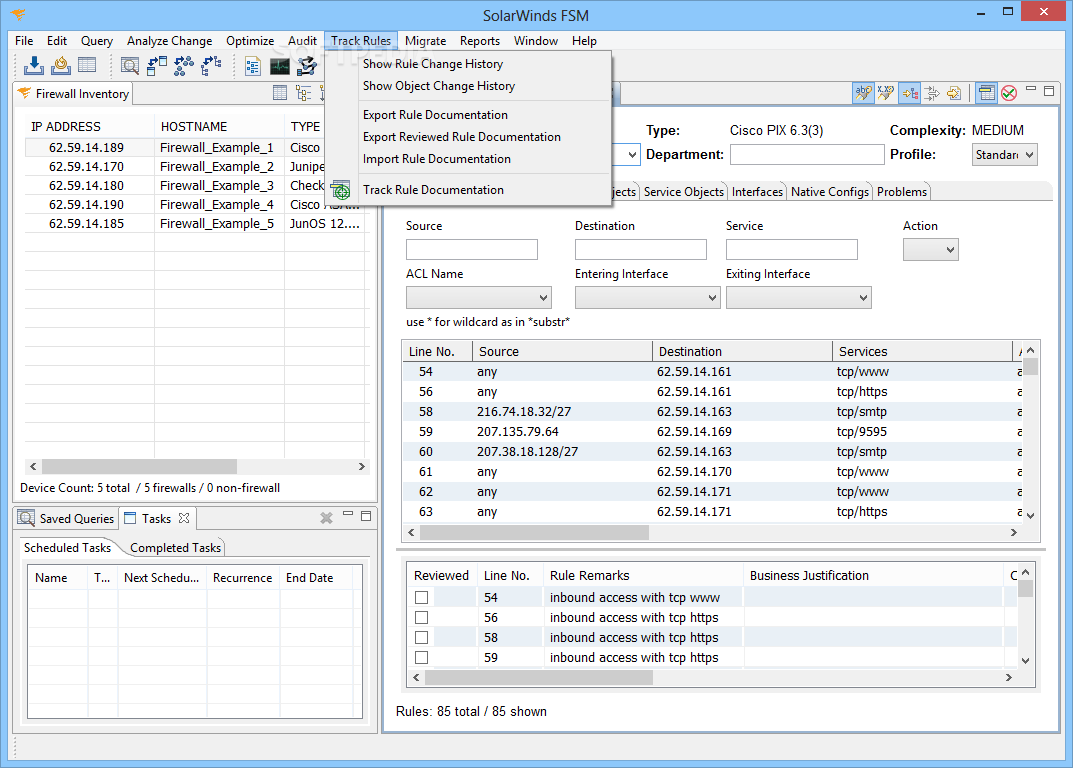Click the packet path trace toolbar icon

coord(307,66)
